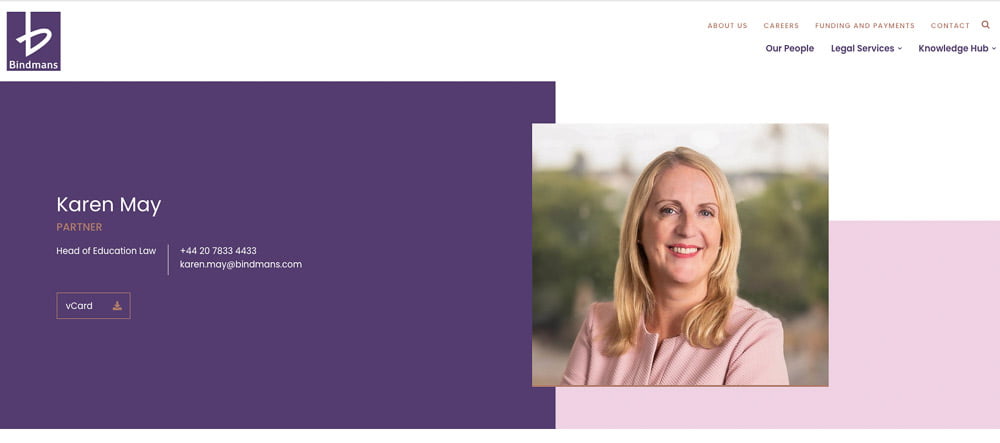Click the Head of Education Law text
Viewport: 1000px width, 443px height.
coord(106,251)
